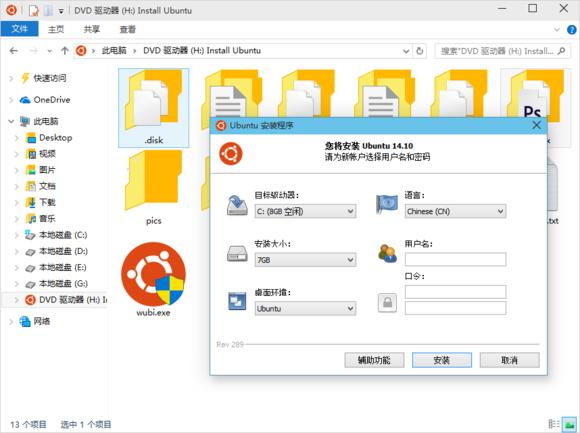This screenshot has height=433, width=580.
Task: Select the .disk folder
Action: click(154, 108)
